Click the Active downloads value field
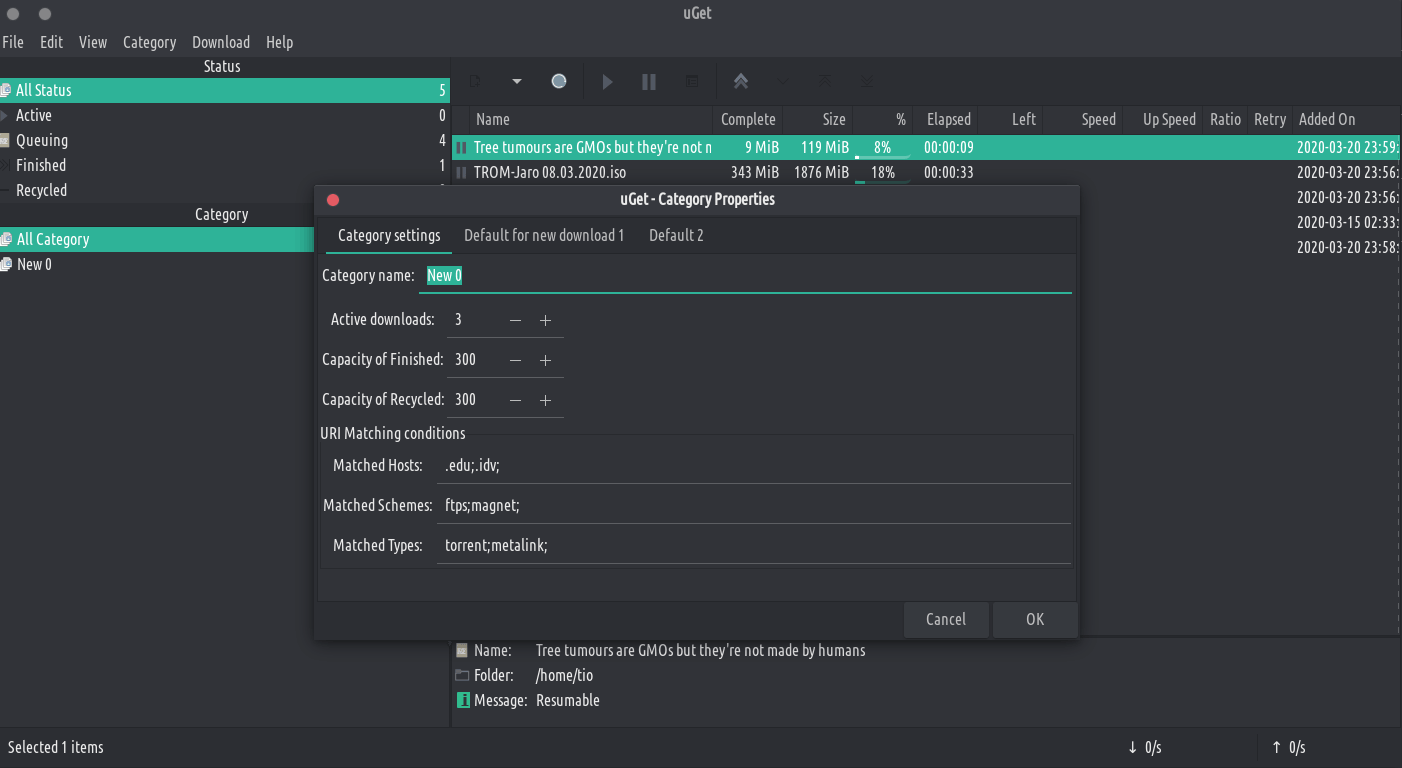 coord(474,320)
